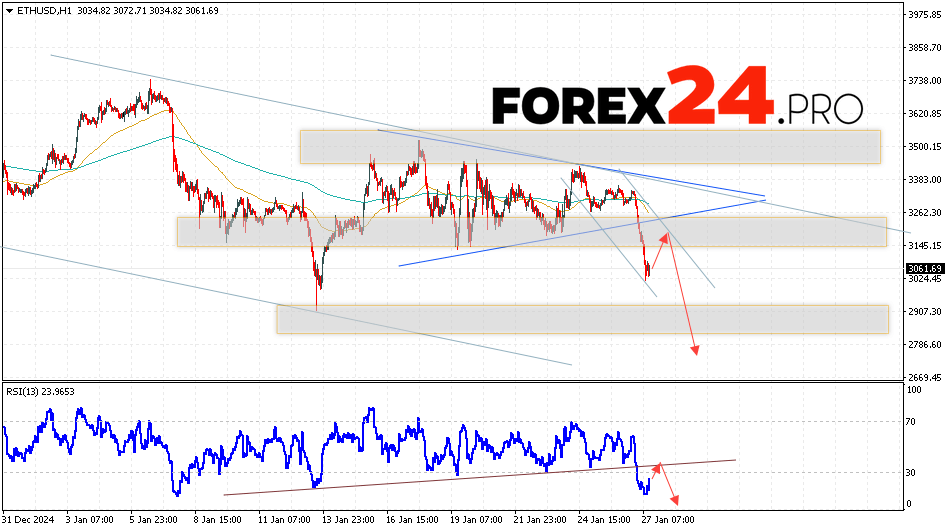Click the RSI 30 level label
949x531 pixels.
coord(912,471)
